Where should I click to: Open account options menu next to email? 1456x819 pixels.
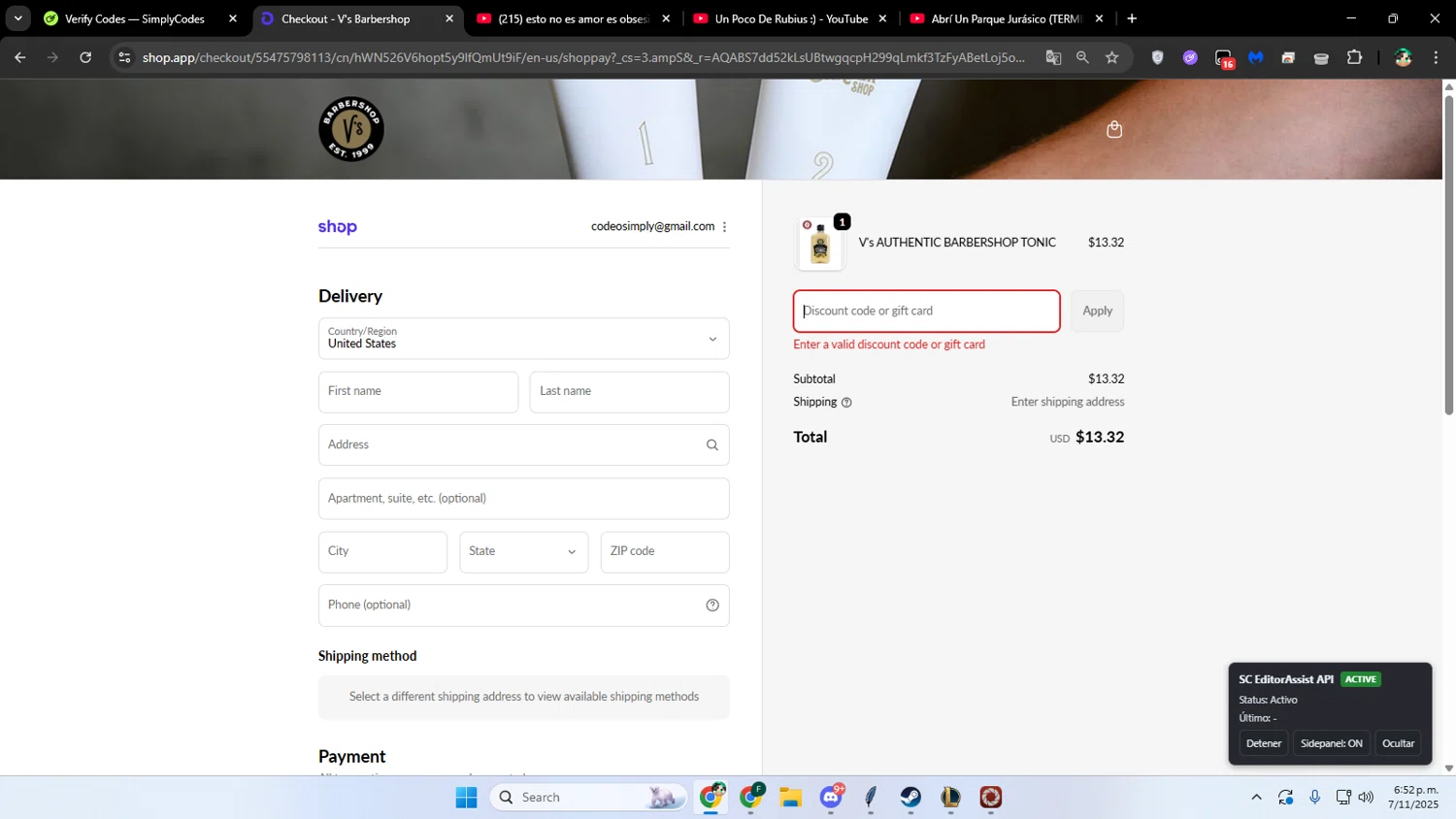724,227
